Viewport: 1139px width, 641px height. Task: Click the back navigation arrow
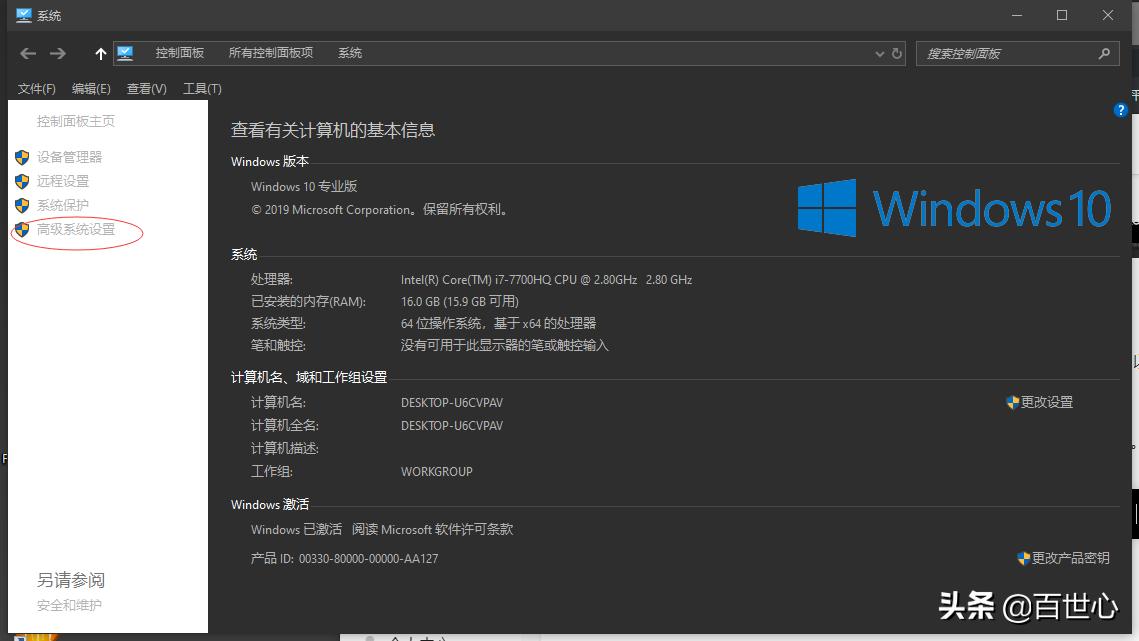pyautogui.click(x=27, y=53)
